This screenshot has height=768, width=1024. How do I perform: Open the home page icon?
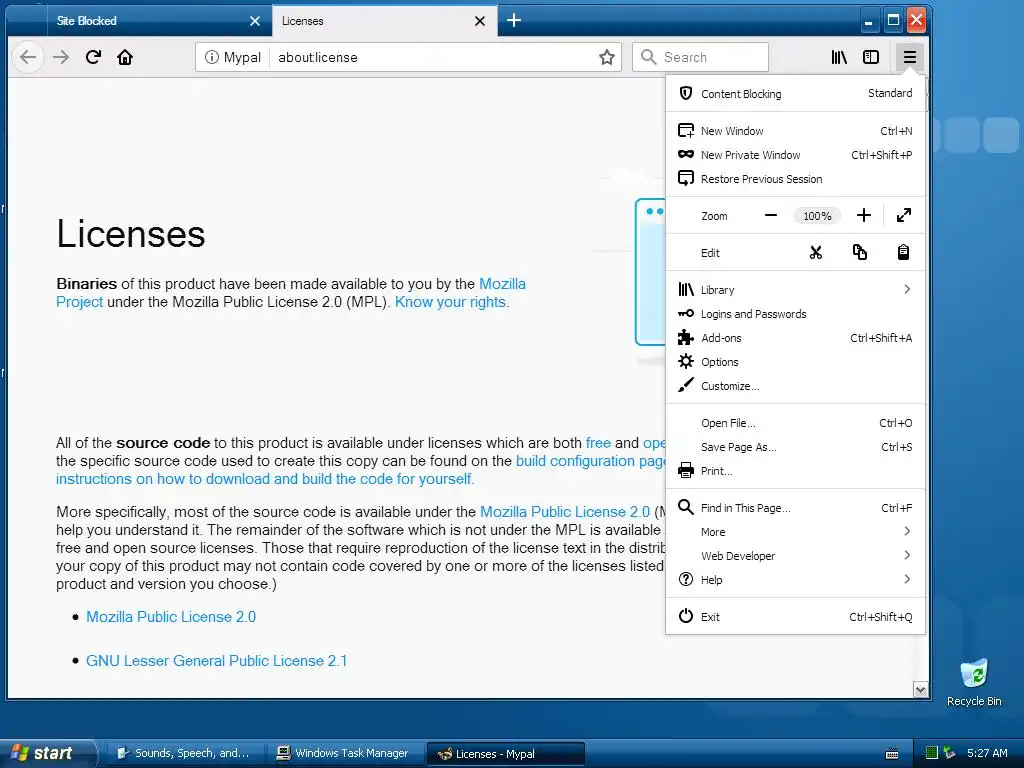click(125, 57)
